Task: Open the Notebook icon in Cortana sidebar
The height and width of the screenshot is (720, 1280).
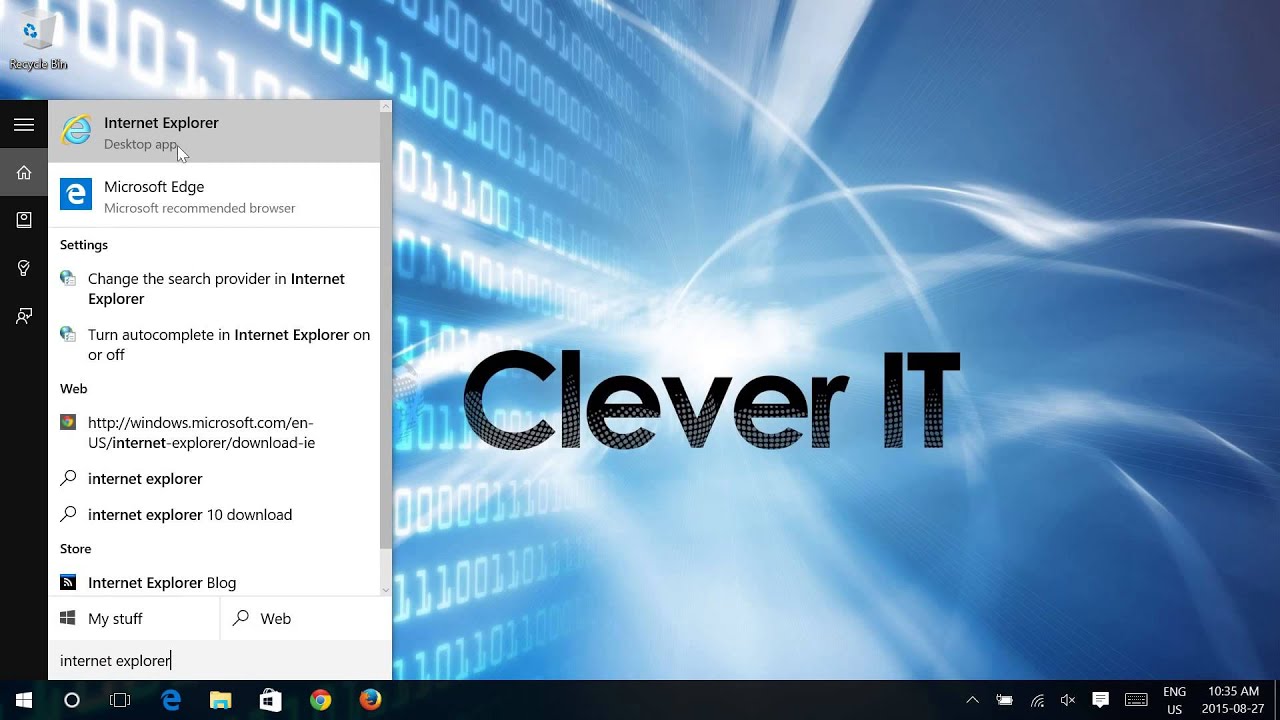Action: click(x=24, y=220)
